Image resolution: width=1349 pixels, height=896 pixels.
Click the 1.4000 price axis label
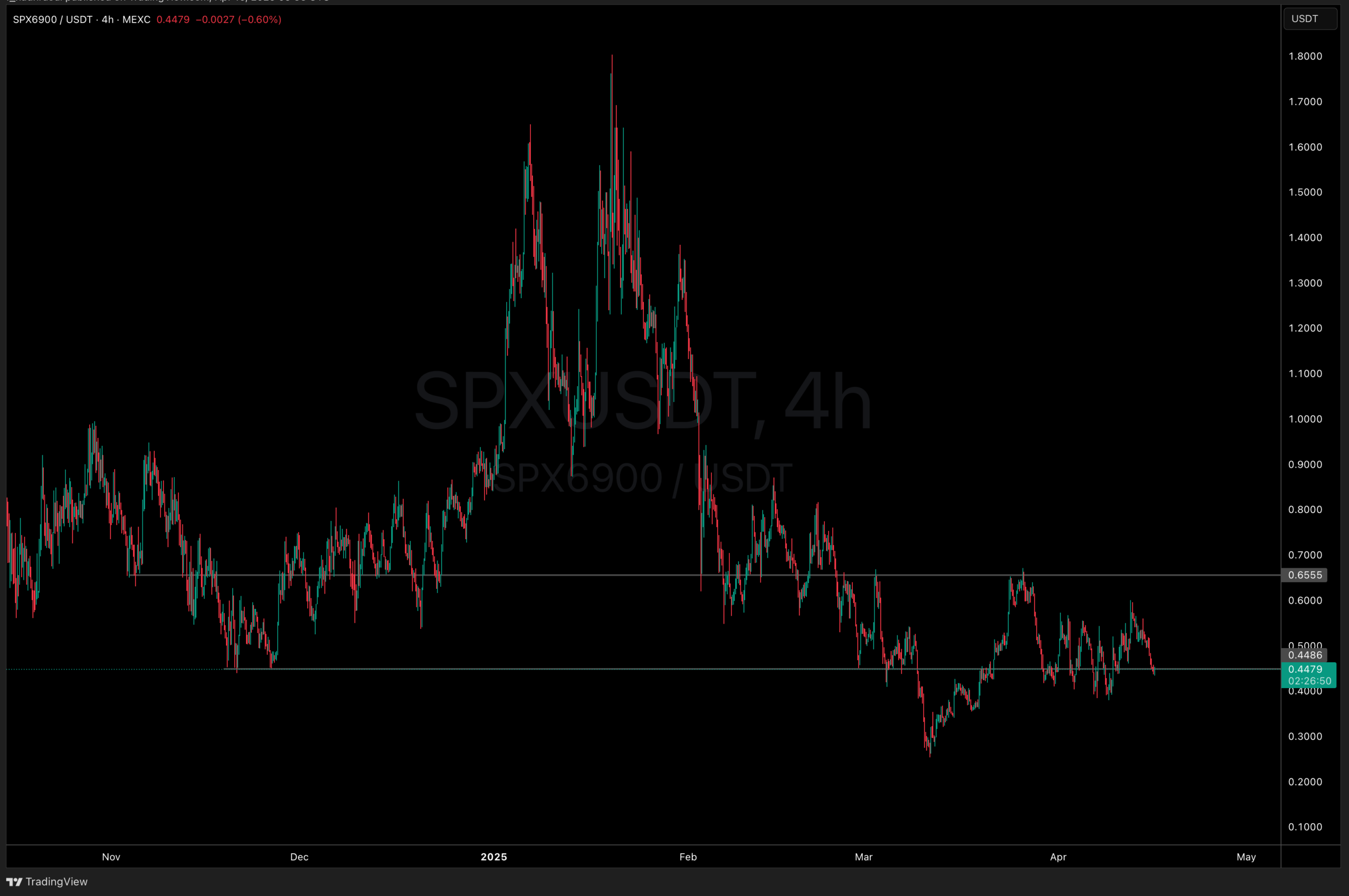tap(1305, 237)
